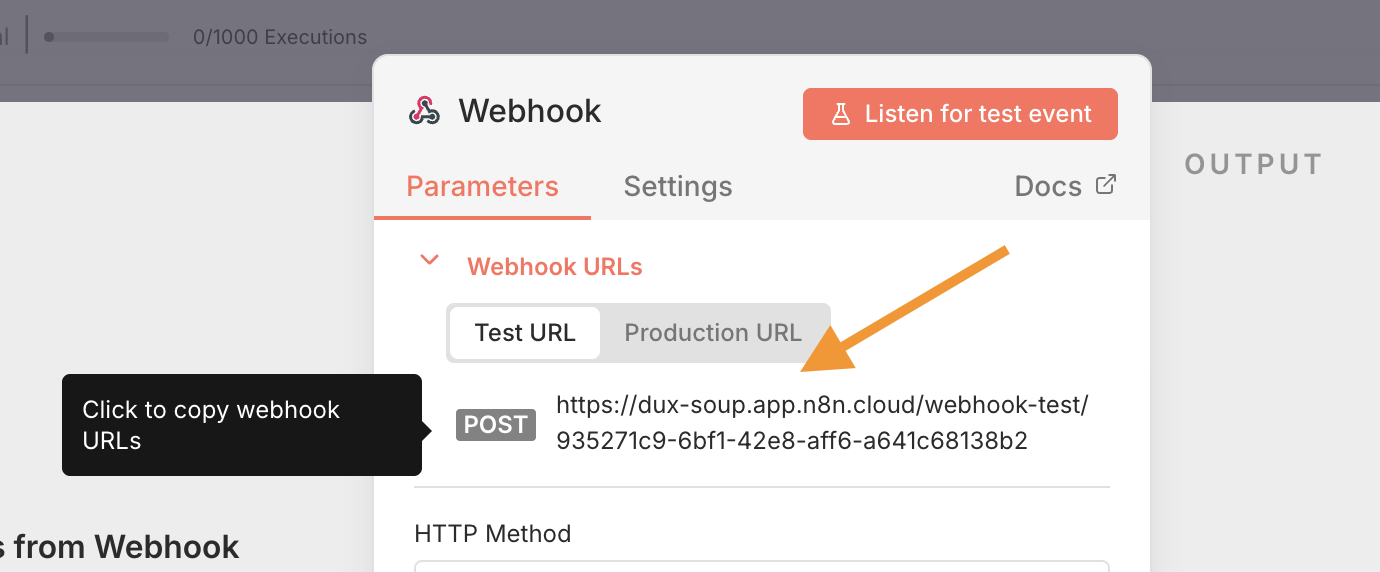The image size is (1380, 572).
Task: Click the external link icon beside Docs
Action: (1105, 185)
